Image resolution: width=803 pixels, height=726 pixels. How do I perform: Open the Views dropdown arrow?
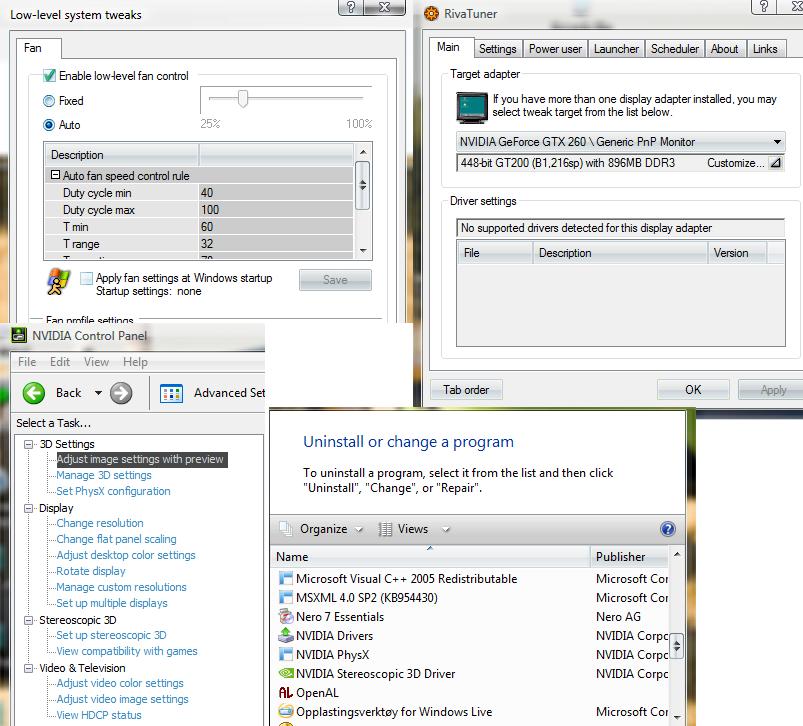[446, 529]
